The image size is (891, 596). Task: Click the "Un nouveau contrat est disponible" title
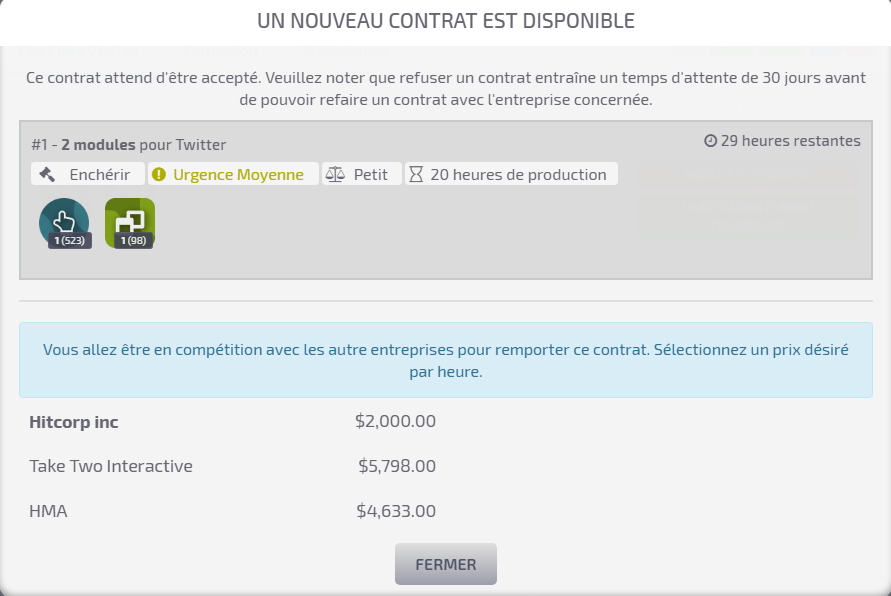click(x=445, y=21)
